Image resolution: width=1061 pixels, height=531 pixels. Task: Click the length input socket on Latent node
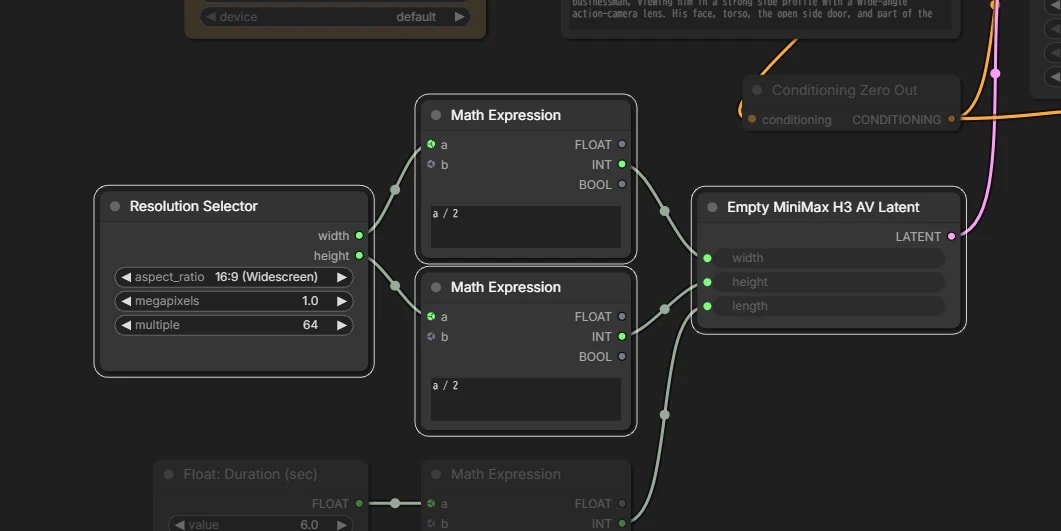click(707, 306)
